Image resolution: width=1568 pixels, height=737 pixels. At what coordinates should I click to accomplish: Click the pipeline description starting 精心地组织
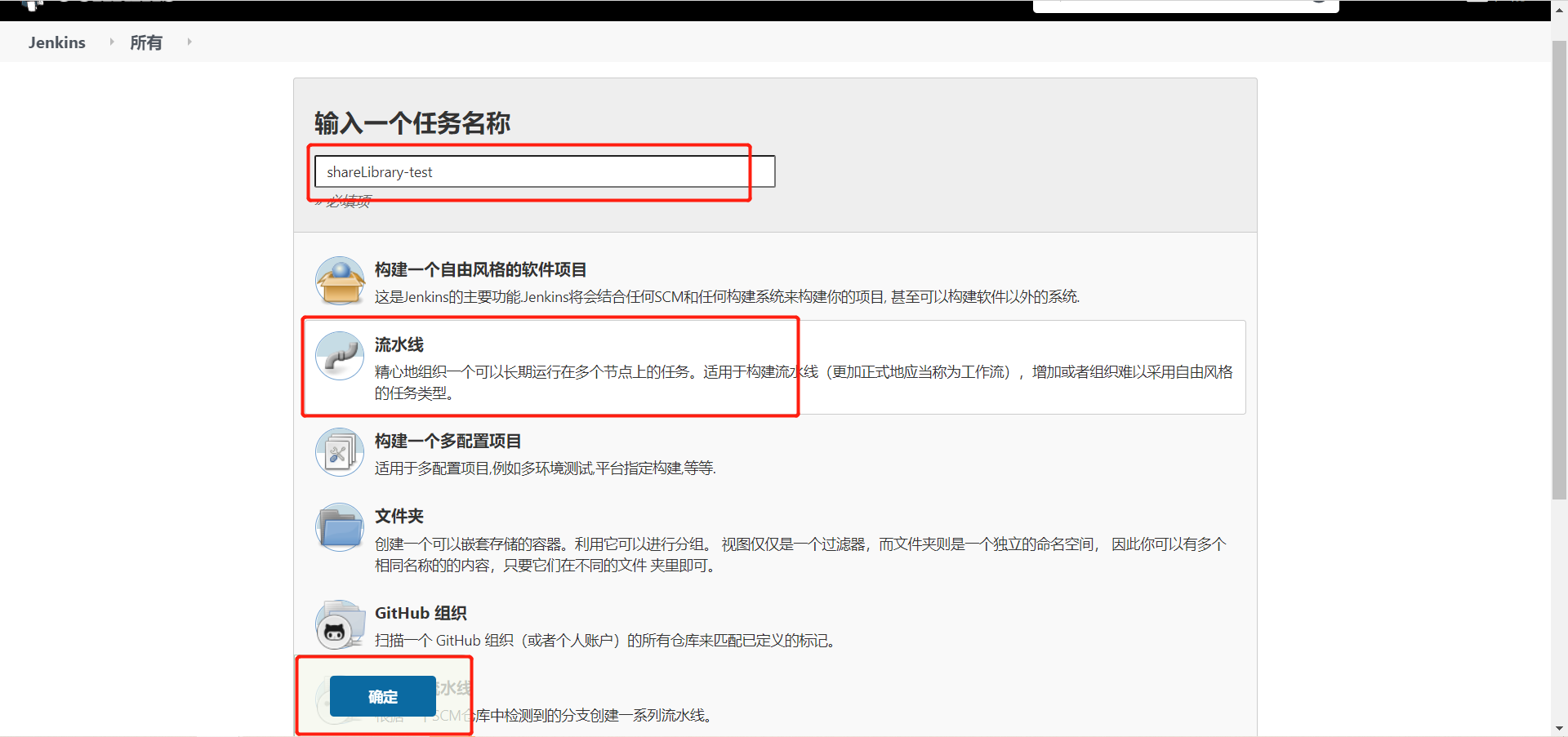click(804, 382)
